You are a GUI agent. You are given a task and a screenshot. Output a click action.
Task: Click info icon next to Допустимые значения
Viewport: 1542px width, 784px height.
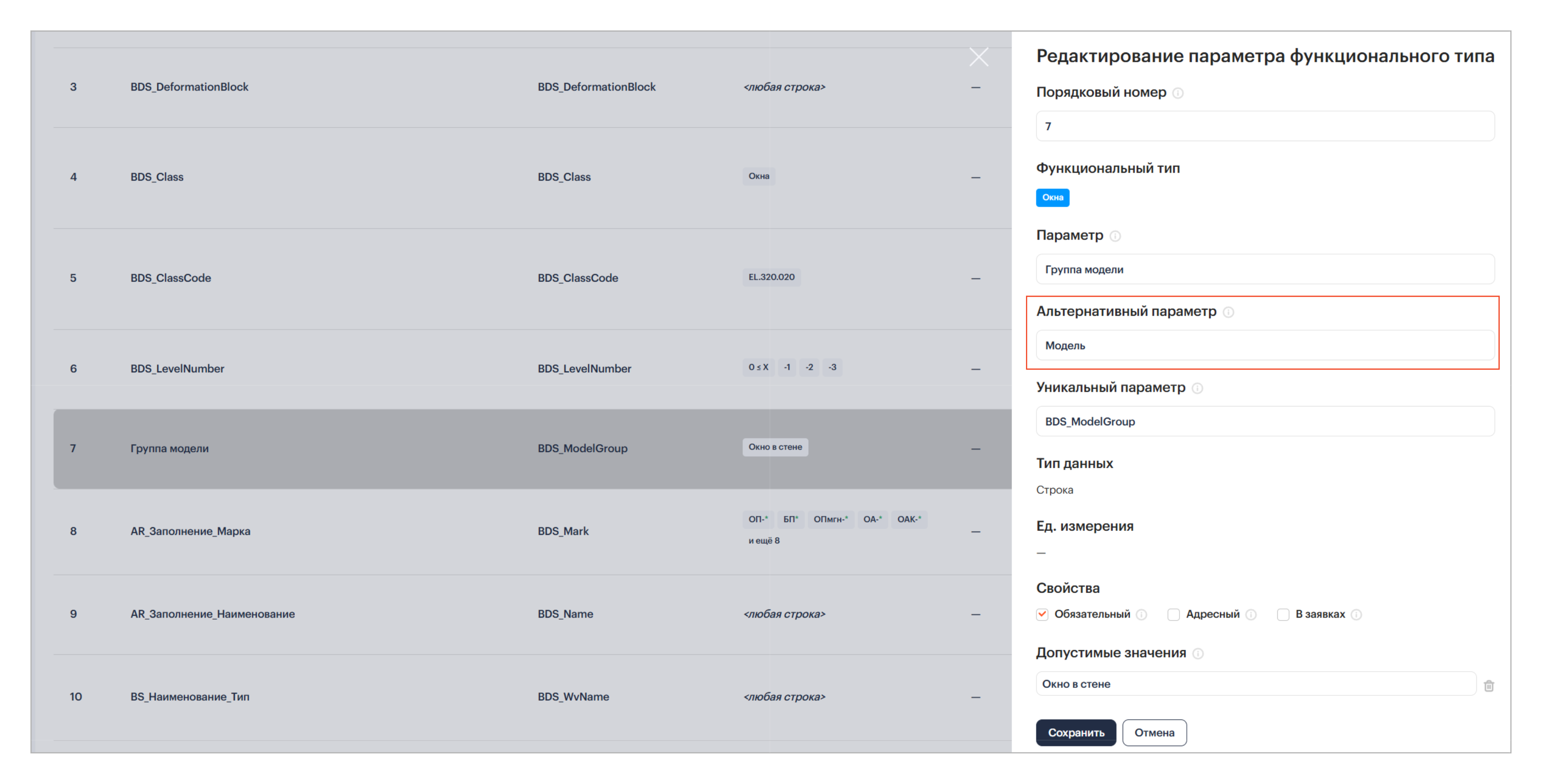[1197, 654]
